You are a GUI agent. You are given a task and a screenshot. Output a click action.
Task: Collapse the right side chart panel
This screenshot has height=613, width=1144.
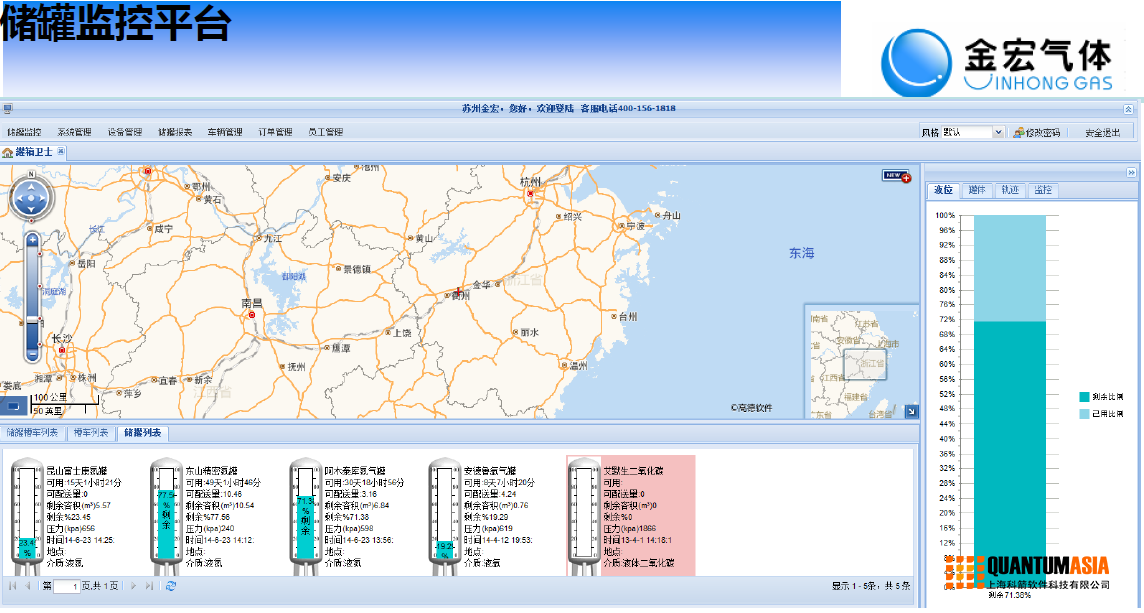point(1131,172)
